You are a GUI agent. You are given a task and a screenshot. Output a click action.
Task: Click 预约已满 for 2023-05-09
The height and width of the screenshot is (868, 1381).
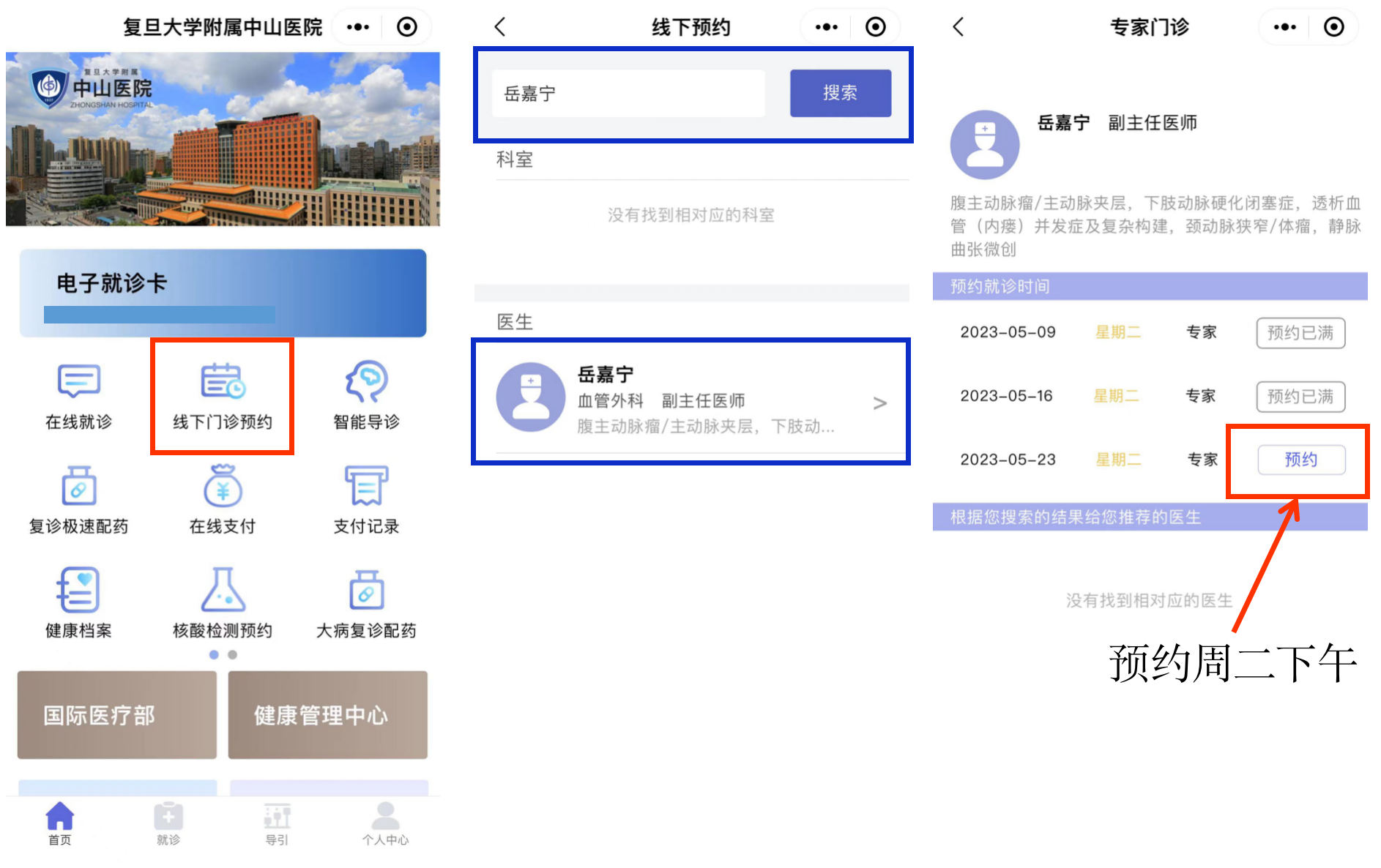click(x=1300, y=333)
